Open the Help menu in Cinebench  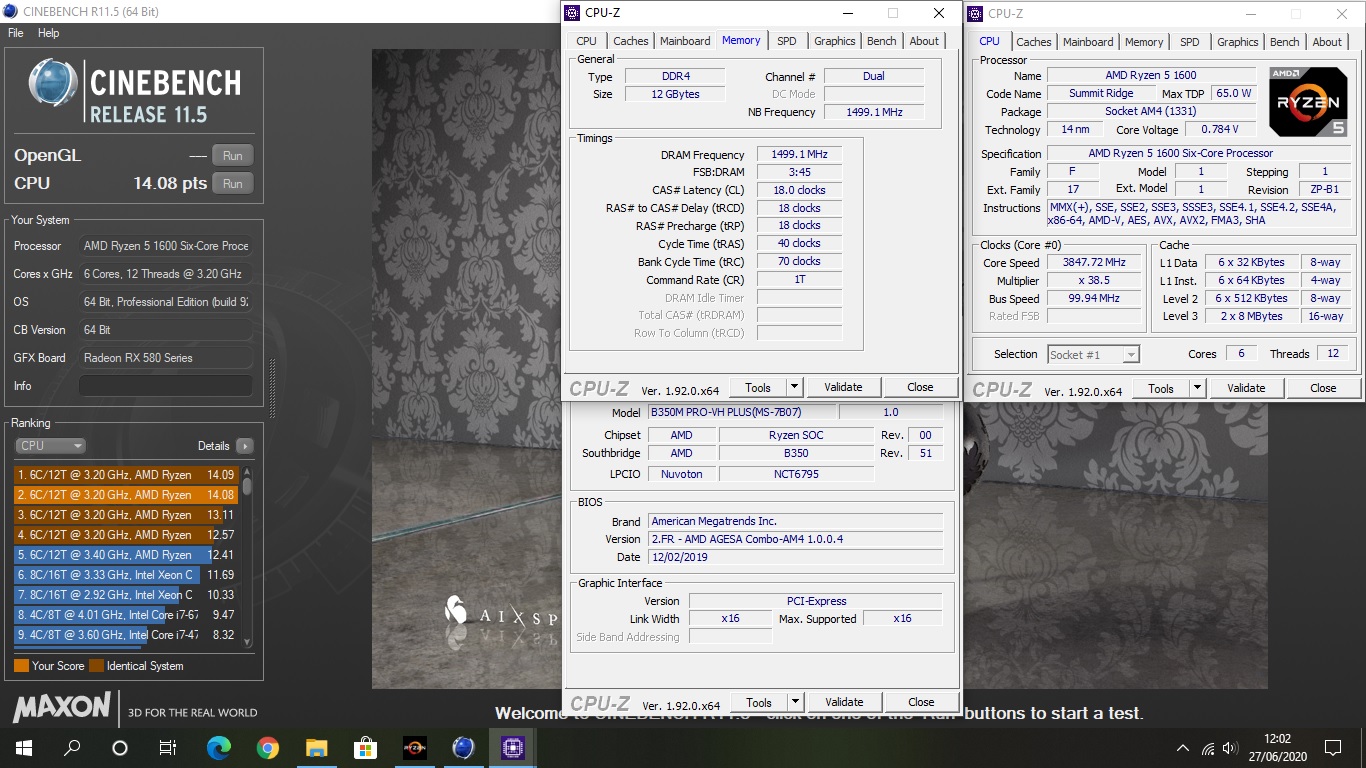tap(48, 33)
